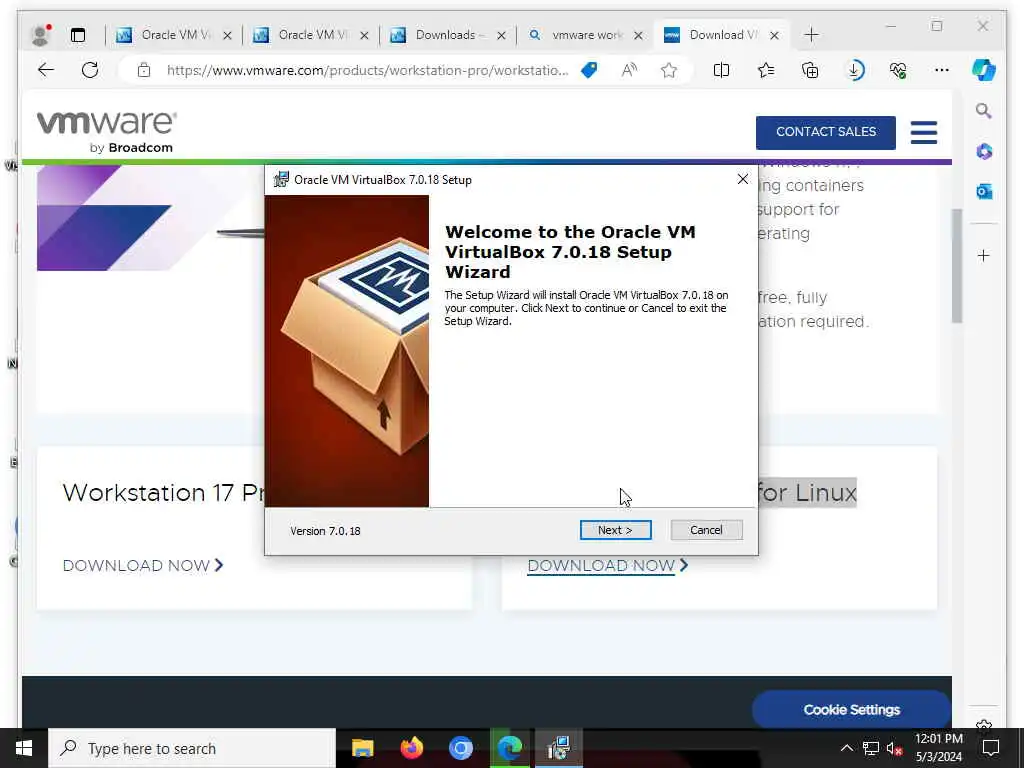Click the VMware by Broadcom logo
The height and width of the screenshot is (768, 1024).
[x=106, y=132]
